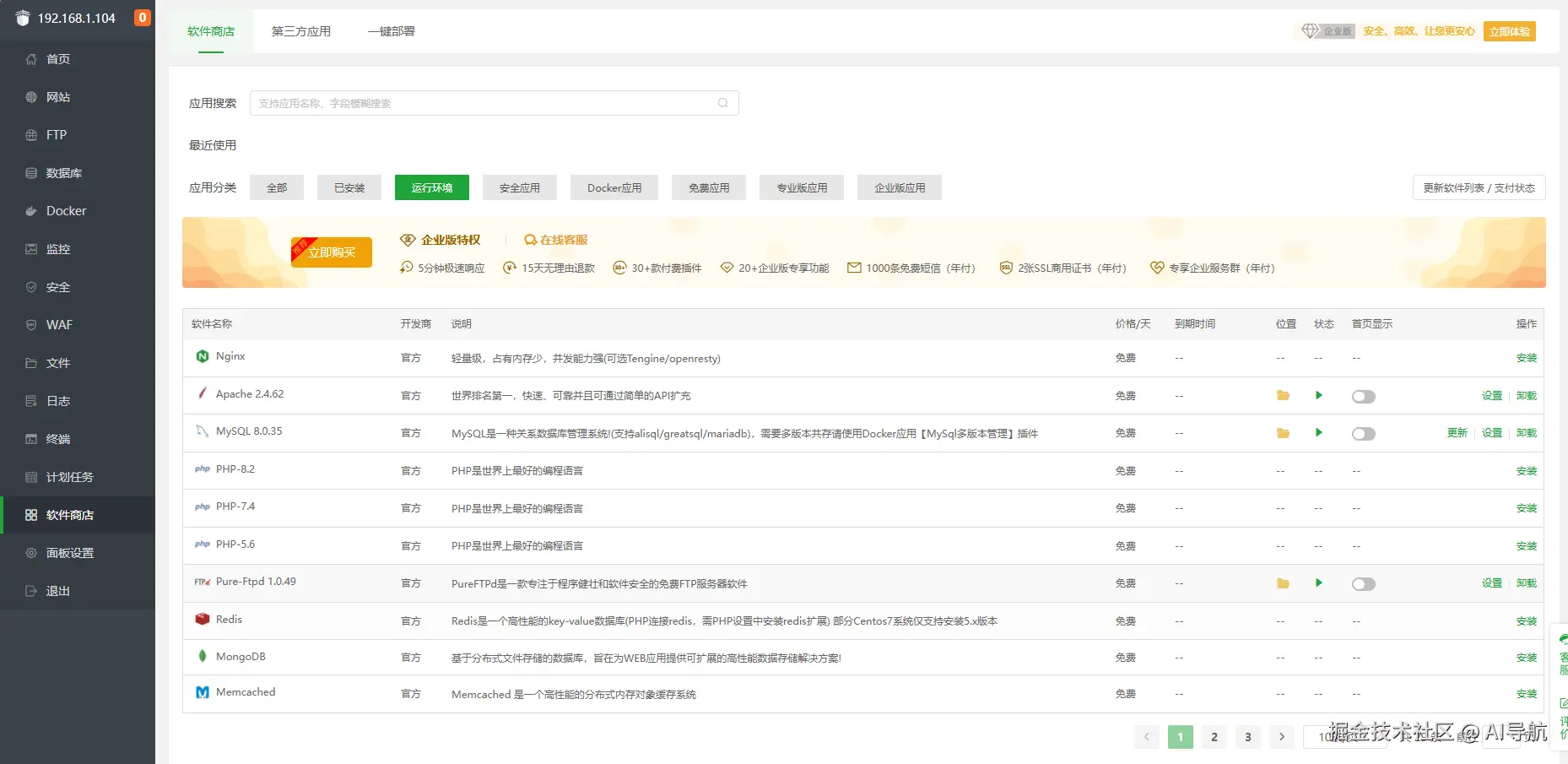Click the next page arrow
The width and height of the screenshot is (1568, 764).
pyautogui.click(x=1282, y=737)
